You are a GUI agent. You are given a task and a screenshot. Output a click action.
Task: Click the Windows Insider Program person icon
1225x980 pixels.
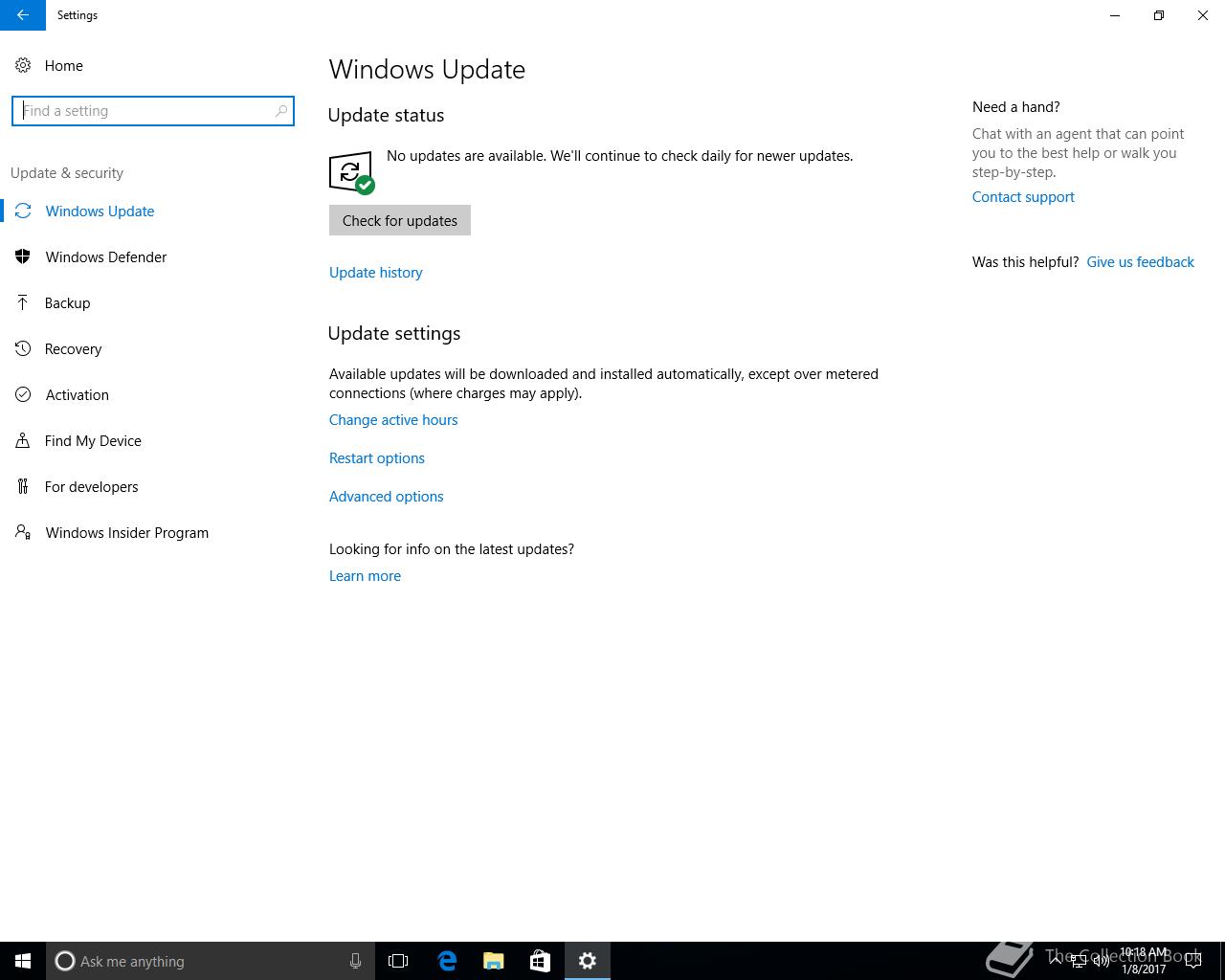click(x=23, y=532)
